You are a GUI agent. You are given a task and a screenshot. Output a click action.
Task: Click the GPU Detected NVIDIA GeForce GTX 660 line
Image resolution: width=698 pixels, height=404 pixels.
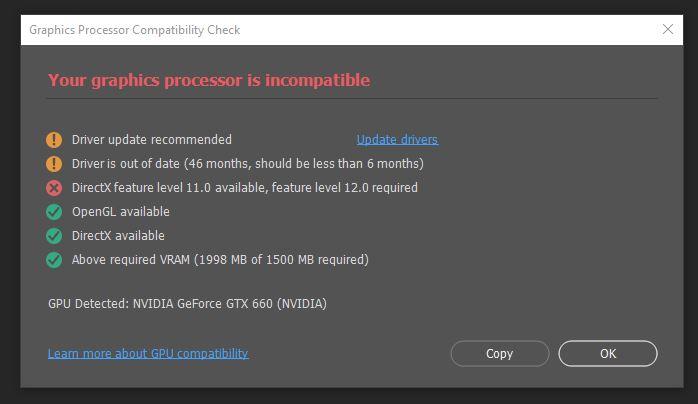pyautogui.click(x=187, y=304)
